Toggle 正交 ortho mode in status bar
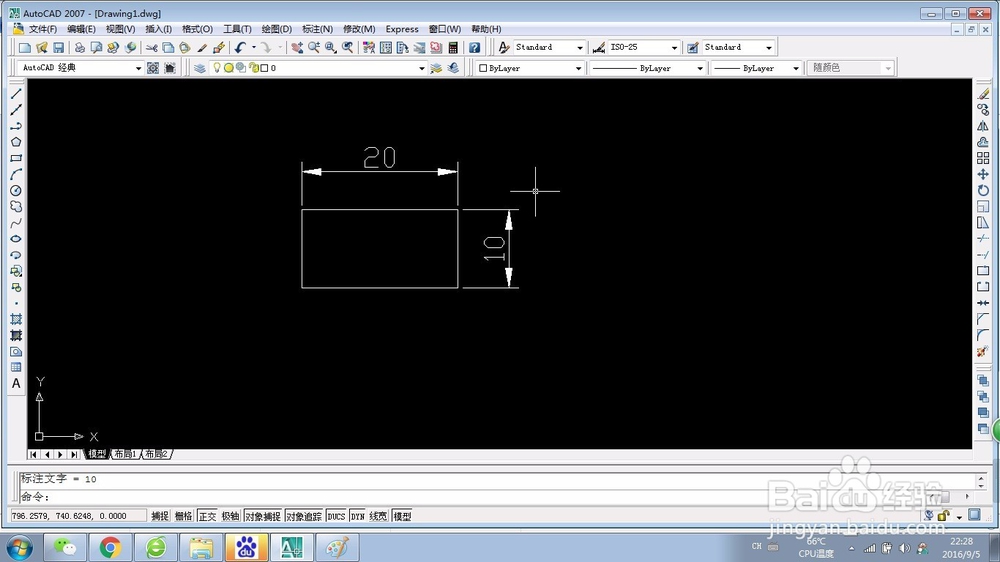 pyautogui.click(x=207, y=516)
